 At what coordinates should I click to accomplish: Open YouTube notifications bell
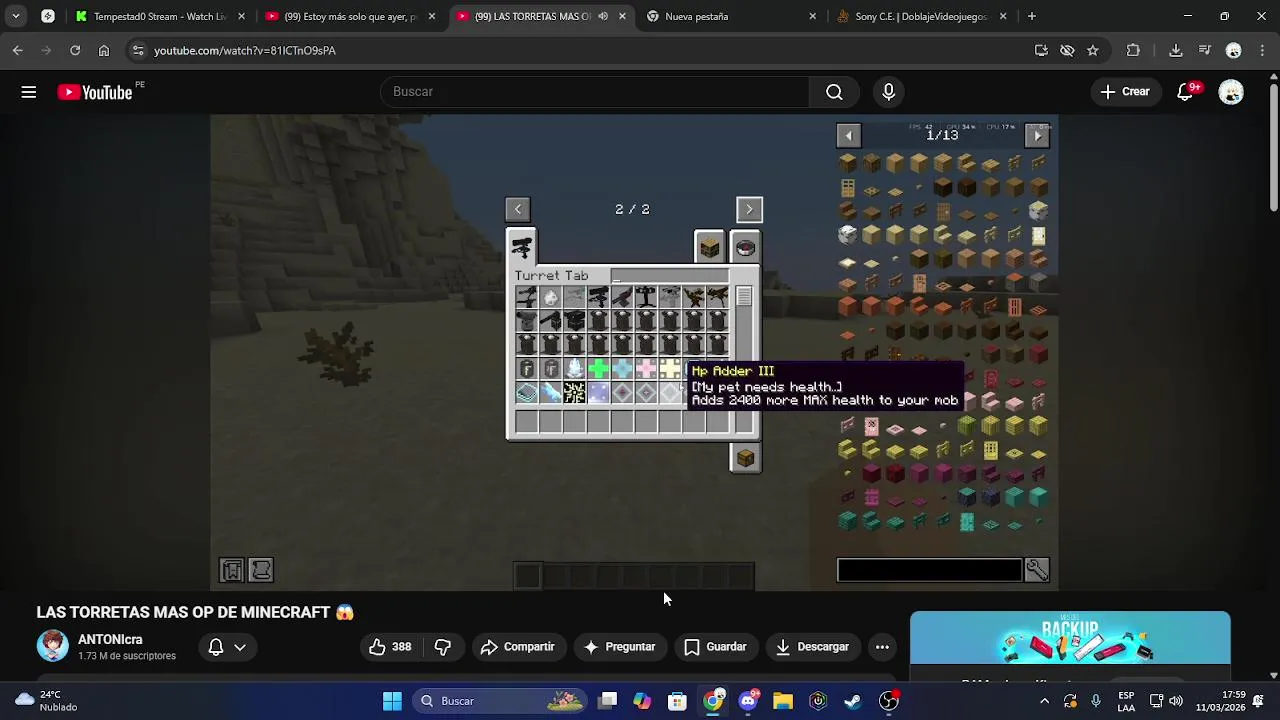[1185, 92]
